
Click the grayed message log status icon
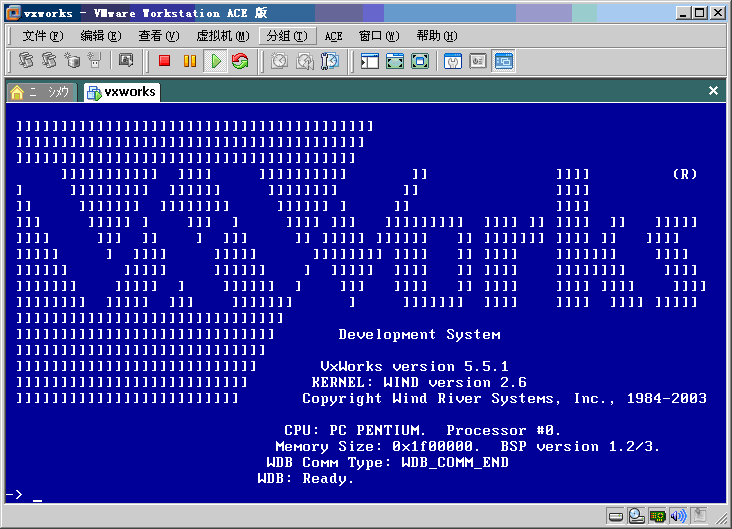pyautogui.click(x=699, y=515)
